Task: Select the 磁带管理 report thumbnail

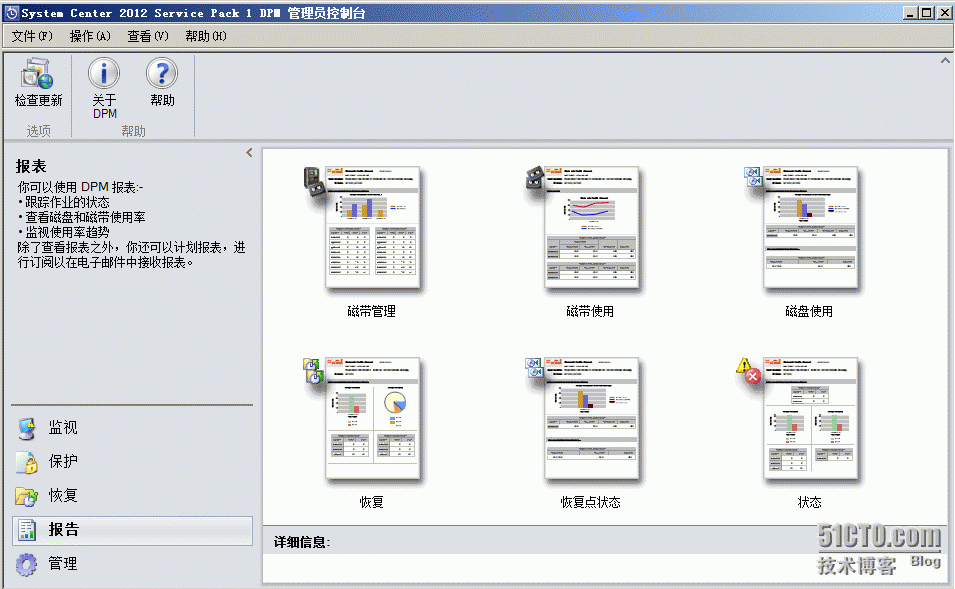Action: pos(373,227)
